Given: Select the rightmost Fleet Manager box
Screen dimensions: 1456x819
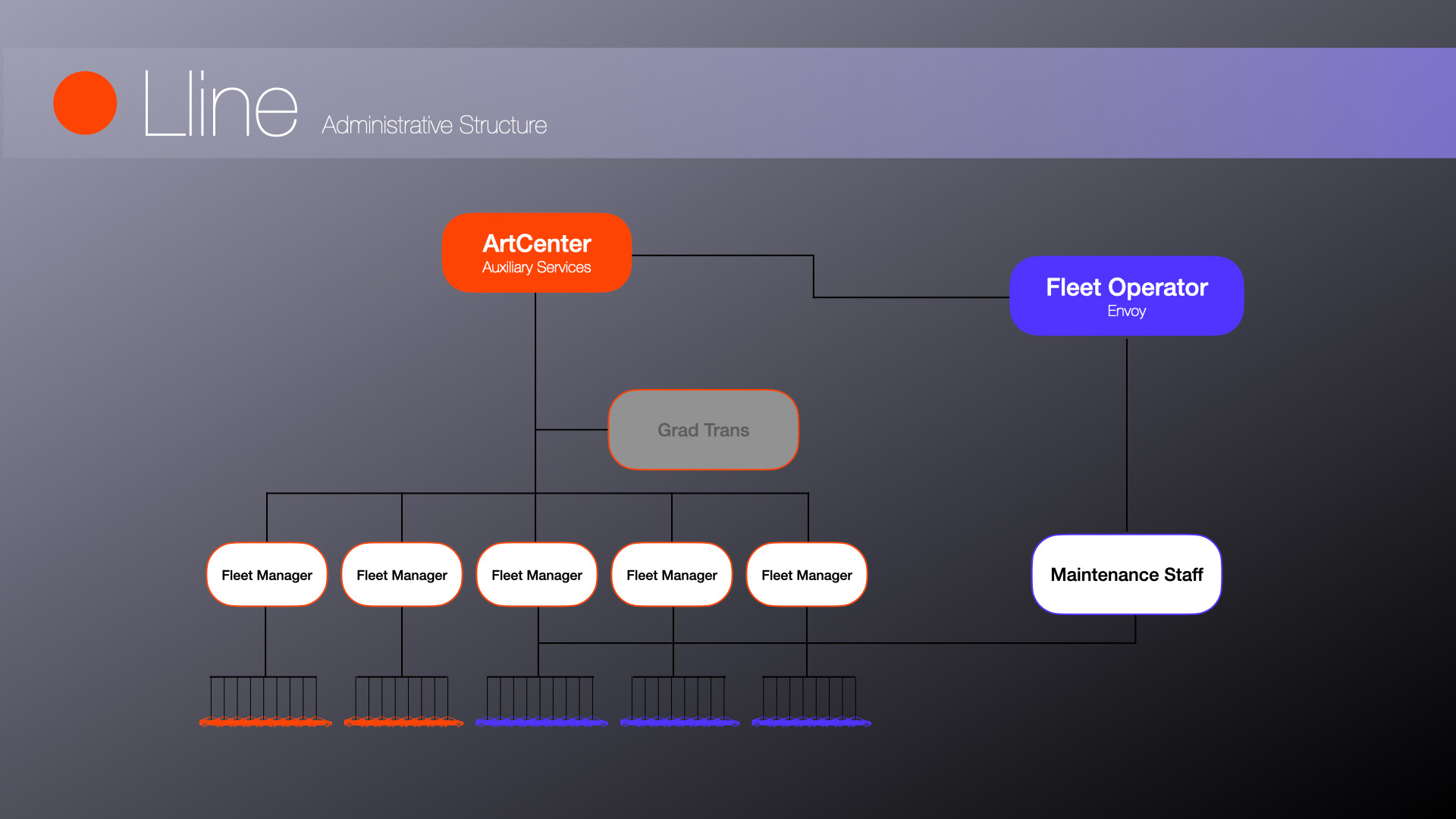Looking at the screenshot, I should point(807,575).
